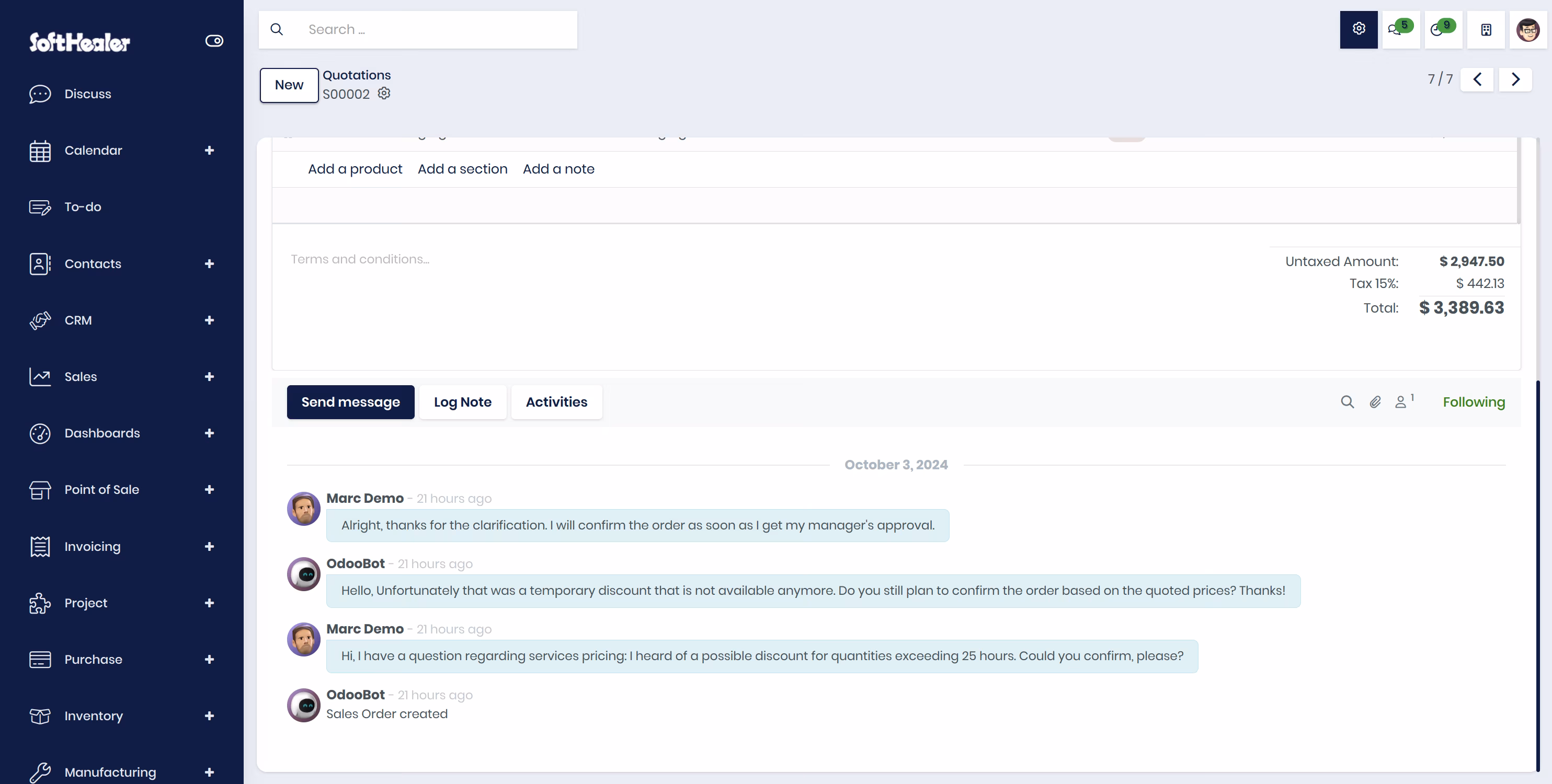Go to next record with right arrow
The image size is (1552, 784).
(1515, 79)
